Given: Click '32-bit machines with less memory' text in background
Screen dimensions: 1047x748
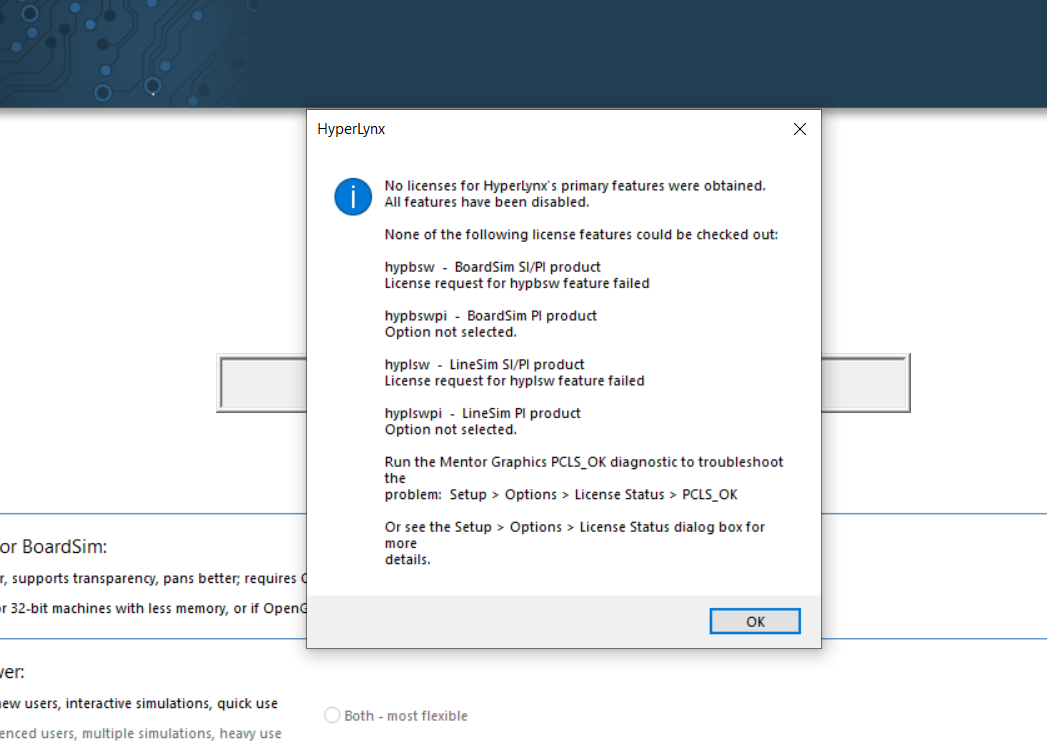Looking at the screenshot, I should pyautogui.click(x=119, y=608).
